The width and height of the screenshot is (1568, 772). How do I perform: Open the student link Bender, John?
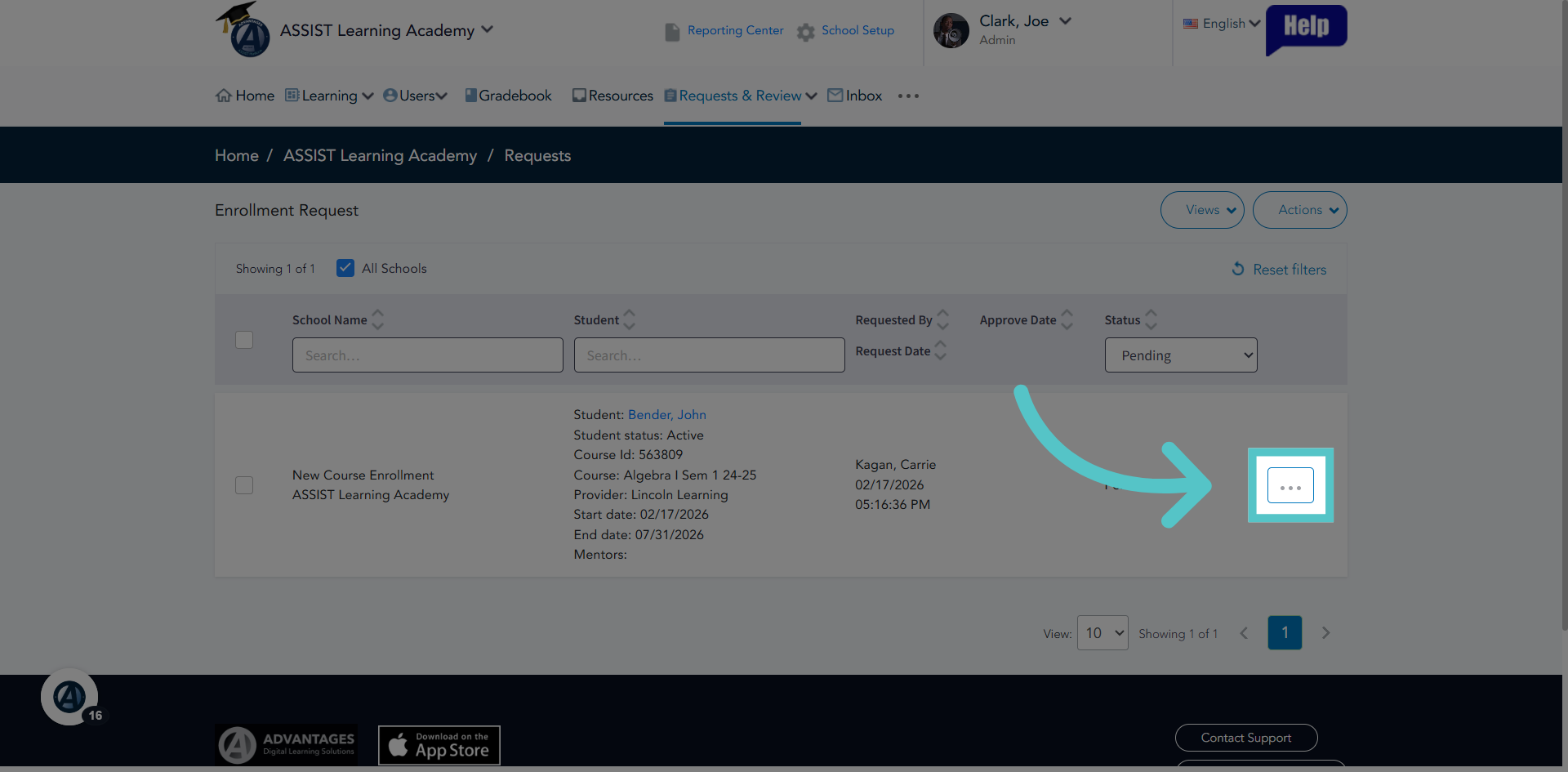pos(667,415)
